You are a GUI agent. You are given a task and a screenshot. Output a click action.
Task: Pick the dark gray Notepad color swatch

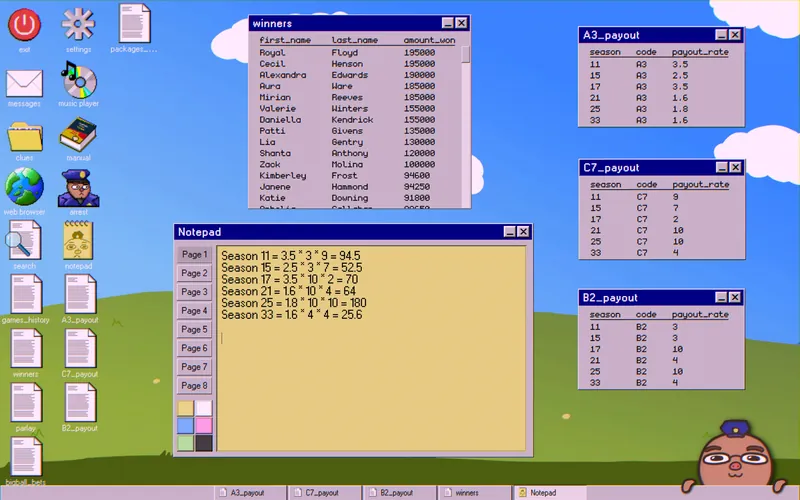coord(204,443)
